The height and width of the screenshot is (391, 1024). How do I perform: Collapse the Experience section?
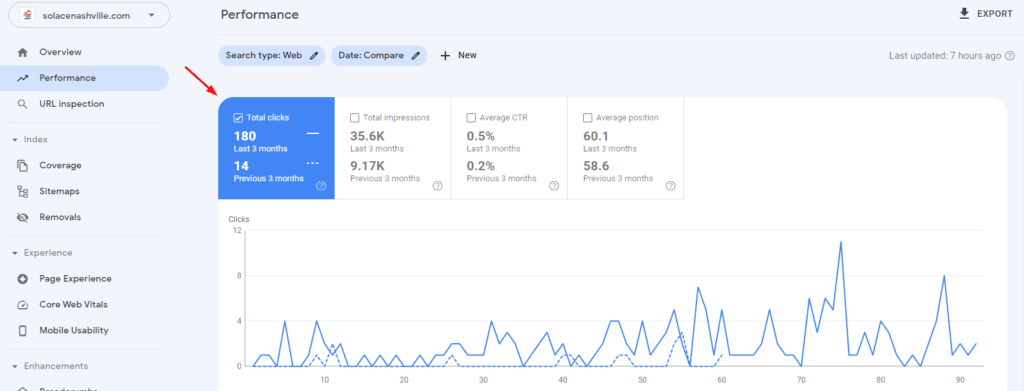coord(15,253)
